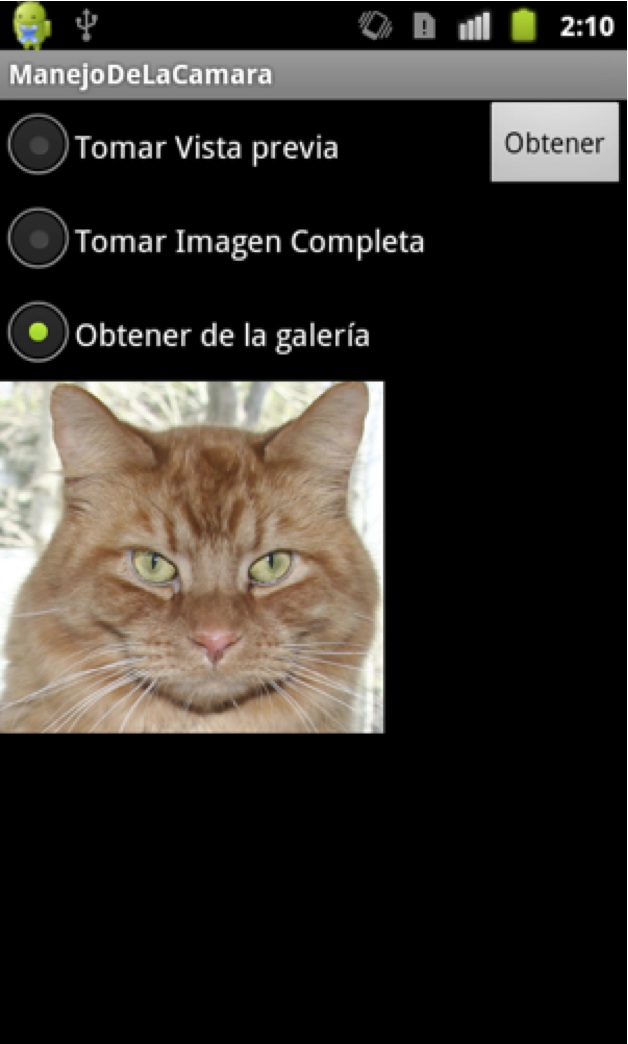Screen dimensions: 628x1044
Task: Click the "Tomar Imagen Completa" label text
Action: click(x=250, y=242)
